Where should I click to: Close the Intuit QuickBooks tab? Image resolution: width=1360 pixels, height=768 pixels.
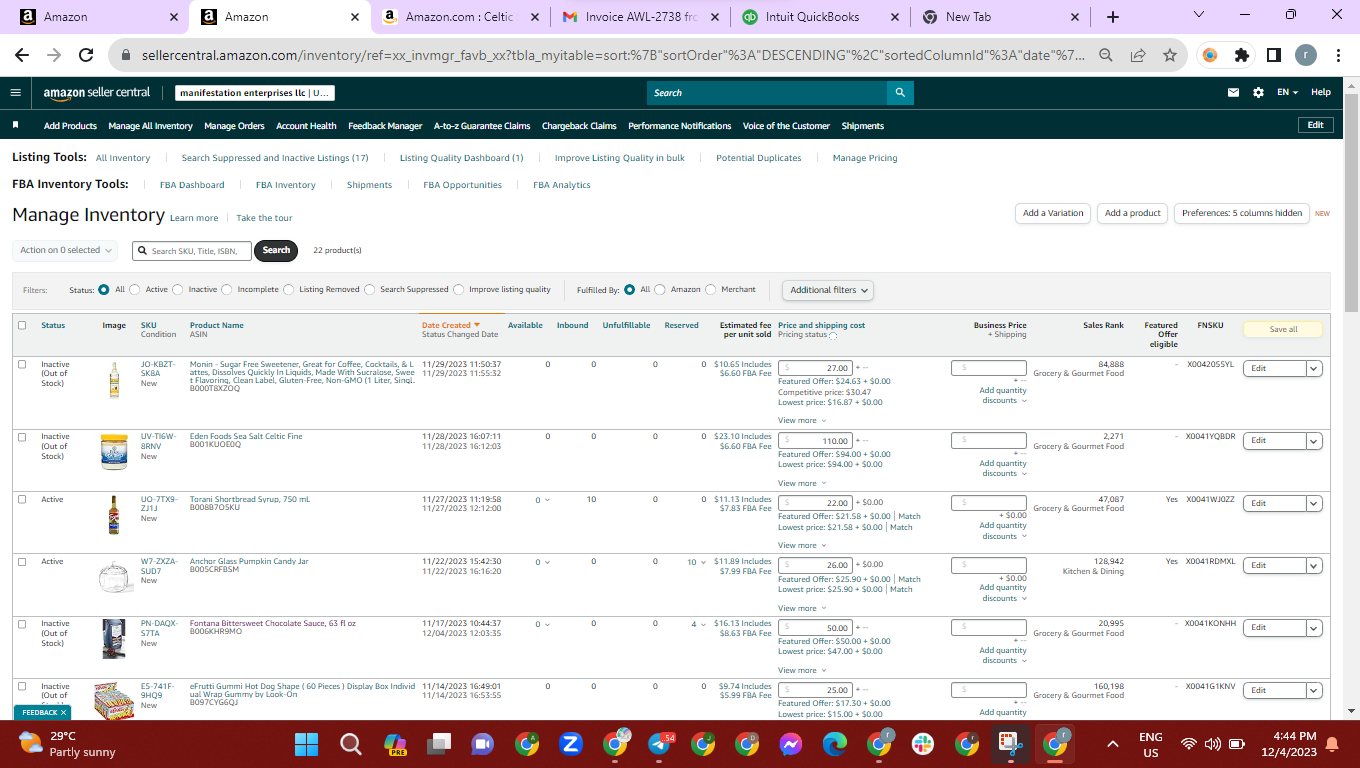[894, 17]
